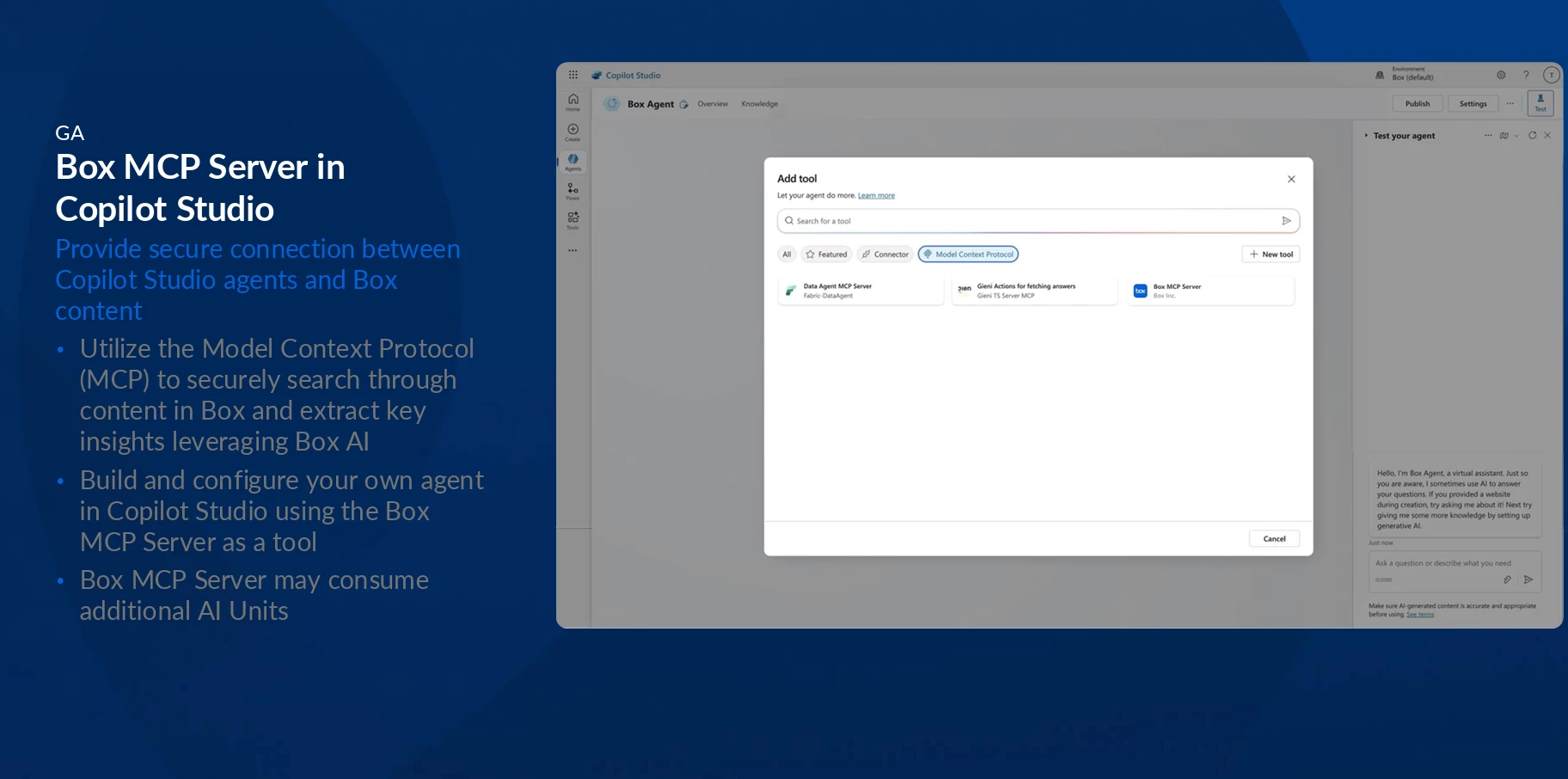Click the New tool button
Image resolution: width=1568 pixels, height=779 pixels.
point(1271,255)
